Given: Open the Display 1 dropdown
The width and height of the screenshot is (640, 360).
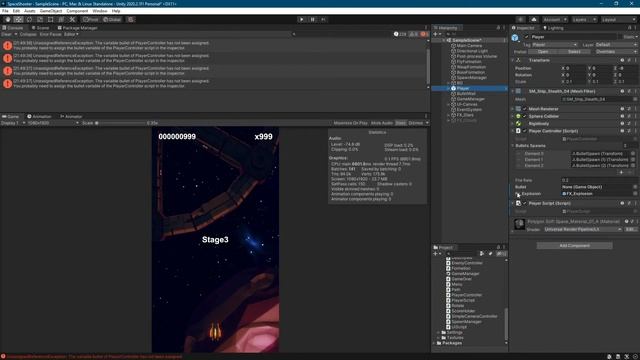Looking at the screenshot, I should (13, 123).
